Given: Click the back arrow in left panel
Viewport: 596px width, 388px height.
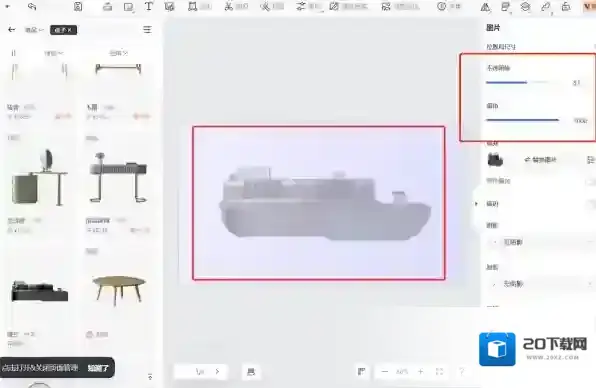Looking at the screenshot, I should click(x=12, y=29).
